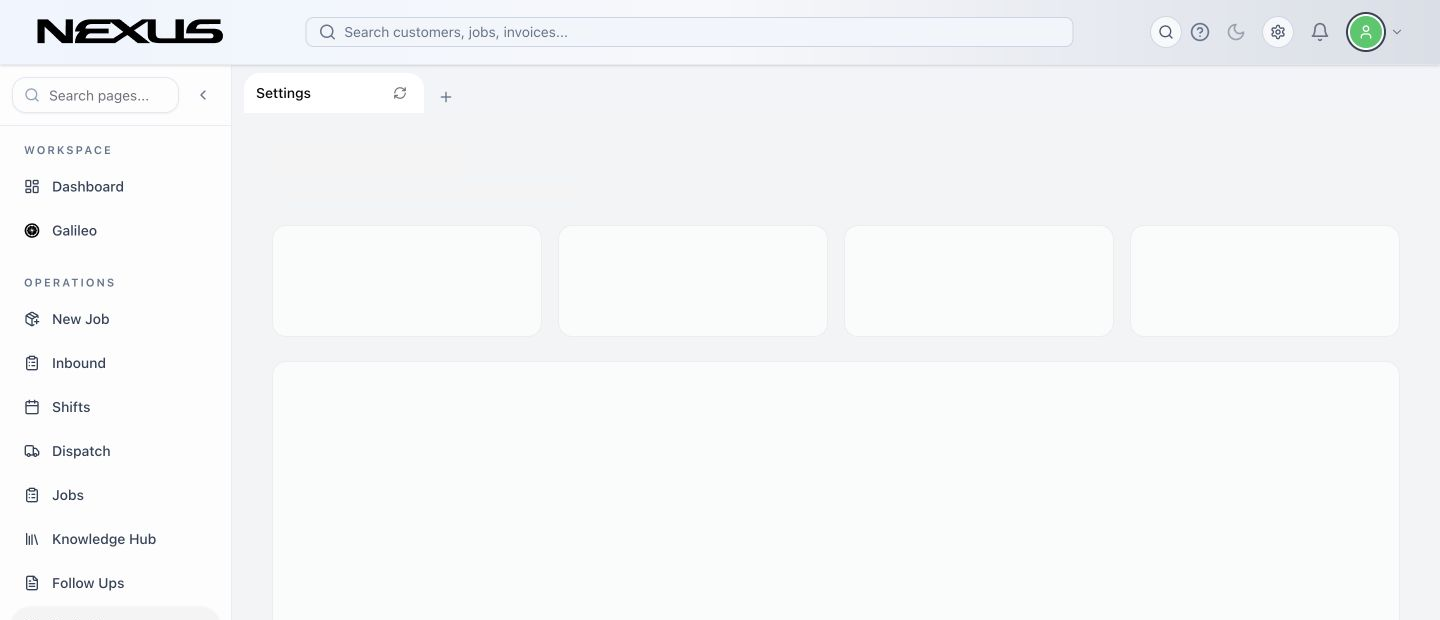The height and width of the screenshot is (620, 1440).
Task: Expand the user account dropdown chevron
Action: point(1397,32)
